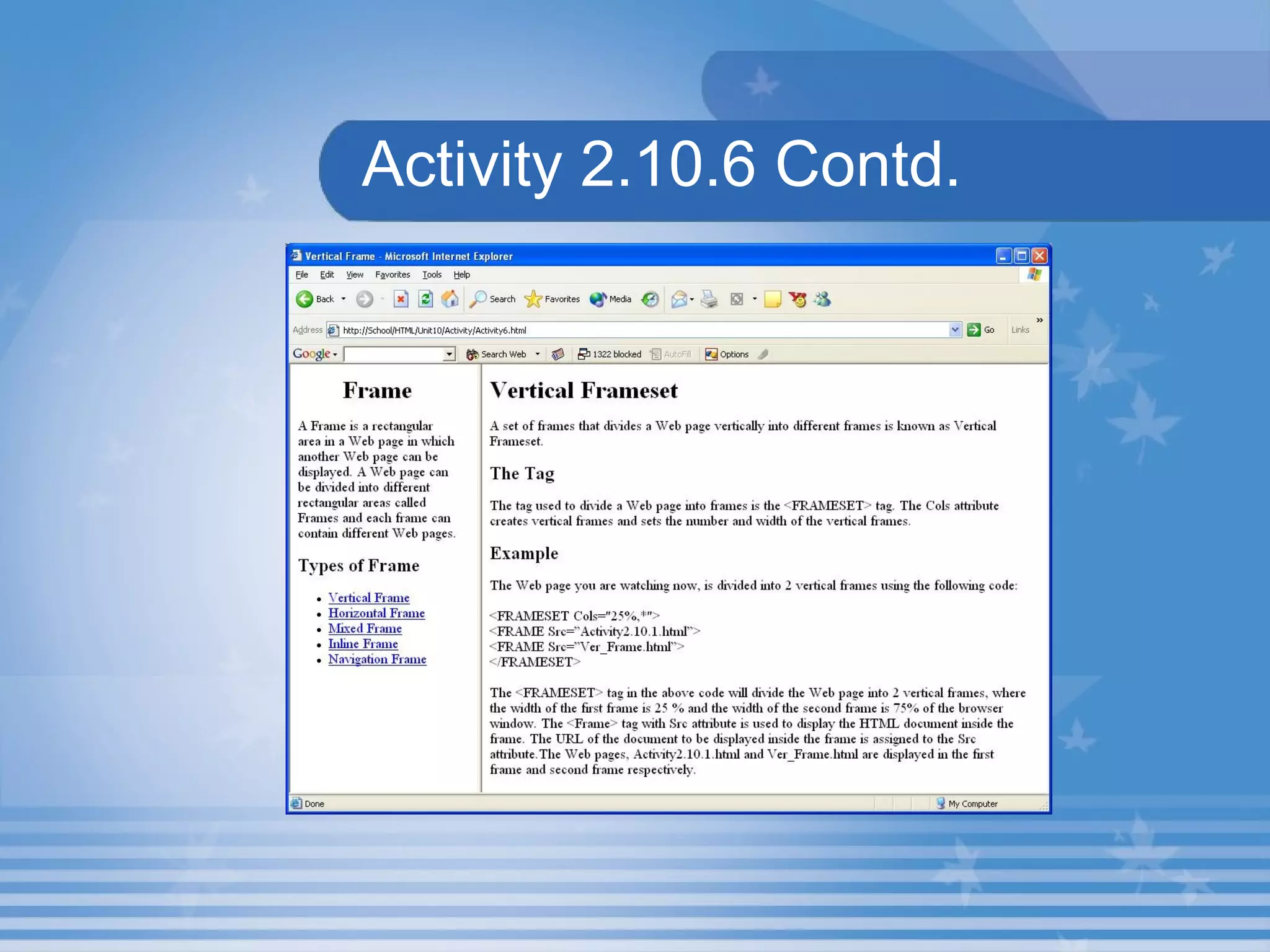Click the window resize grip in status bar

click(1044, 805)
